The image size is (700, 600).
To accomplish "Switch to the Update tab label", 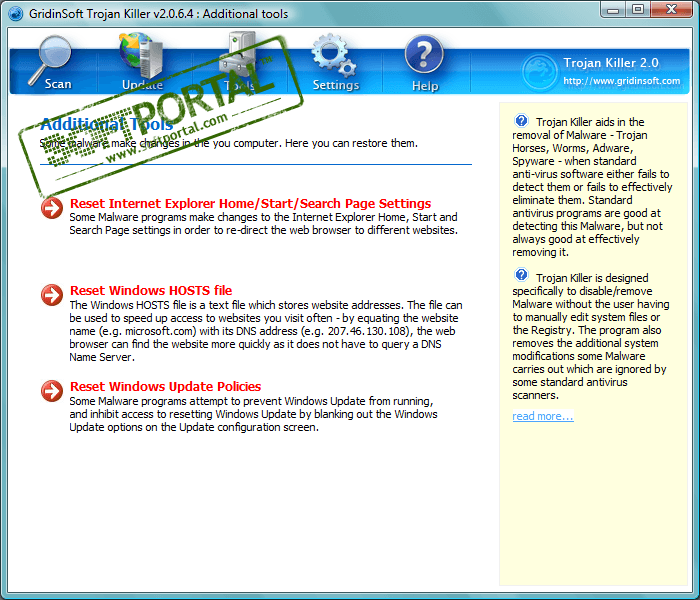I will (x=142, y=84).
